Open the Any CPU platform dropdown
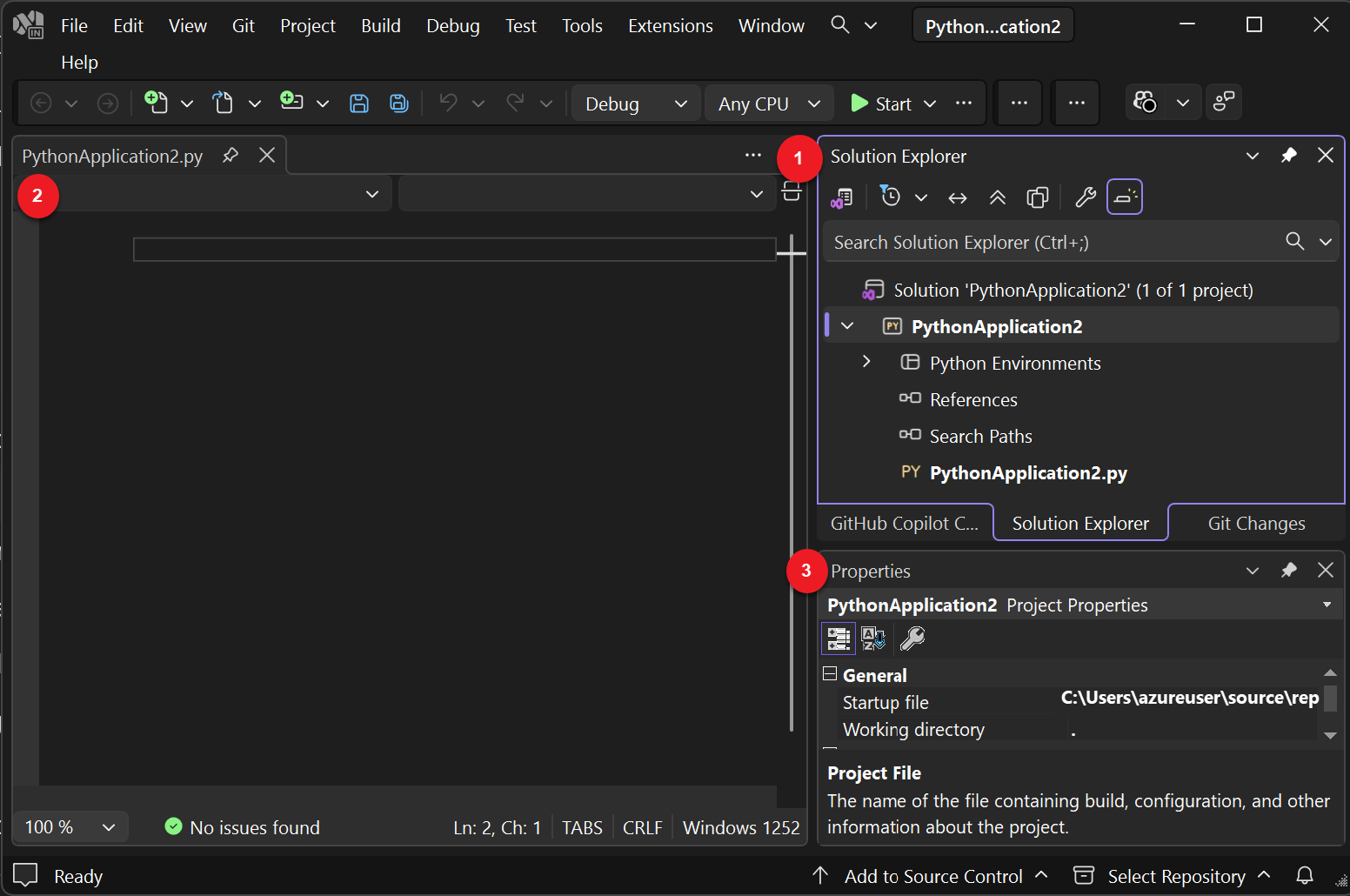1350x896 pixels. click(767, 103)
